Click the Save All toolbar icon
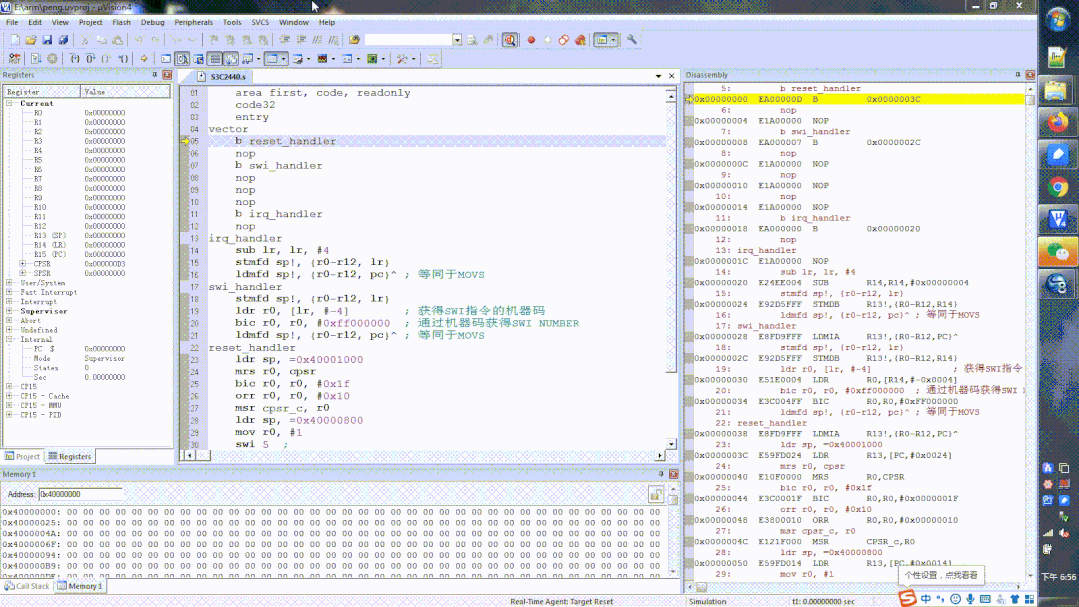This screenshot has height=607, width=1079. [x=63, y=40]
